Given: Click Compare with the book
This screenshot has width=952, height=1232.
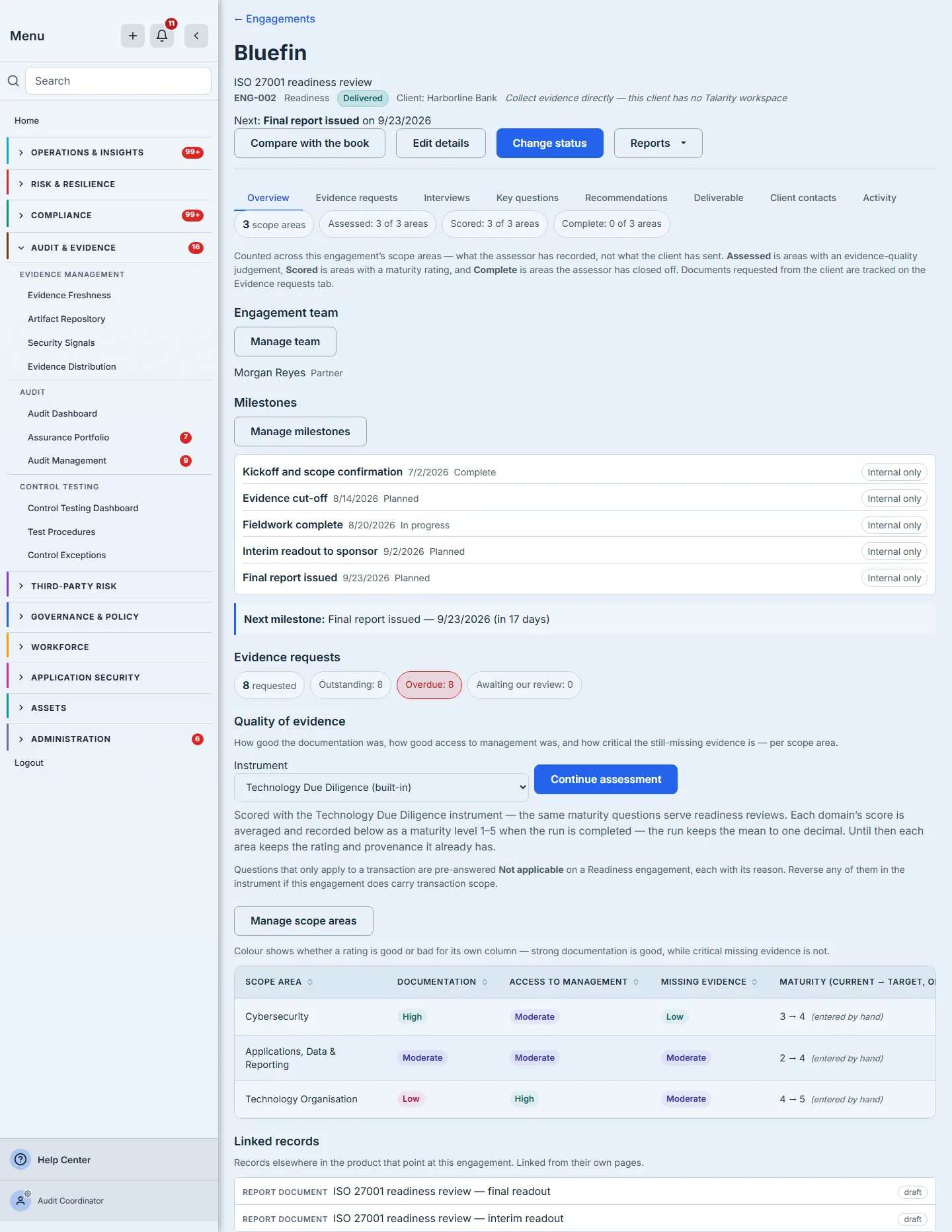Looking at the screenshot, I should pos(309,144).
